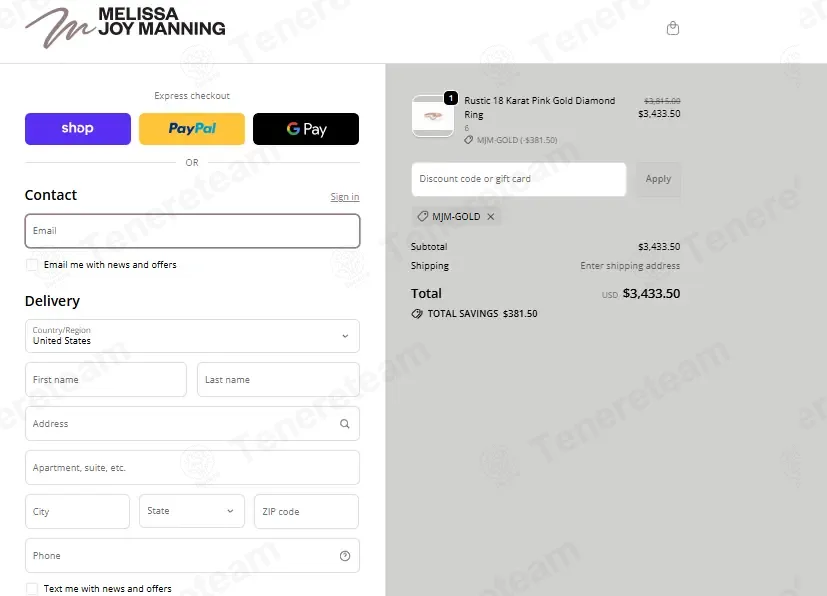The height and width of the screenshot is (596, 827).
Task: Click the TOTAL SAVINGS $381.50 text
Action: click(x=482, y=314)
